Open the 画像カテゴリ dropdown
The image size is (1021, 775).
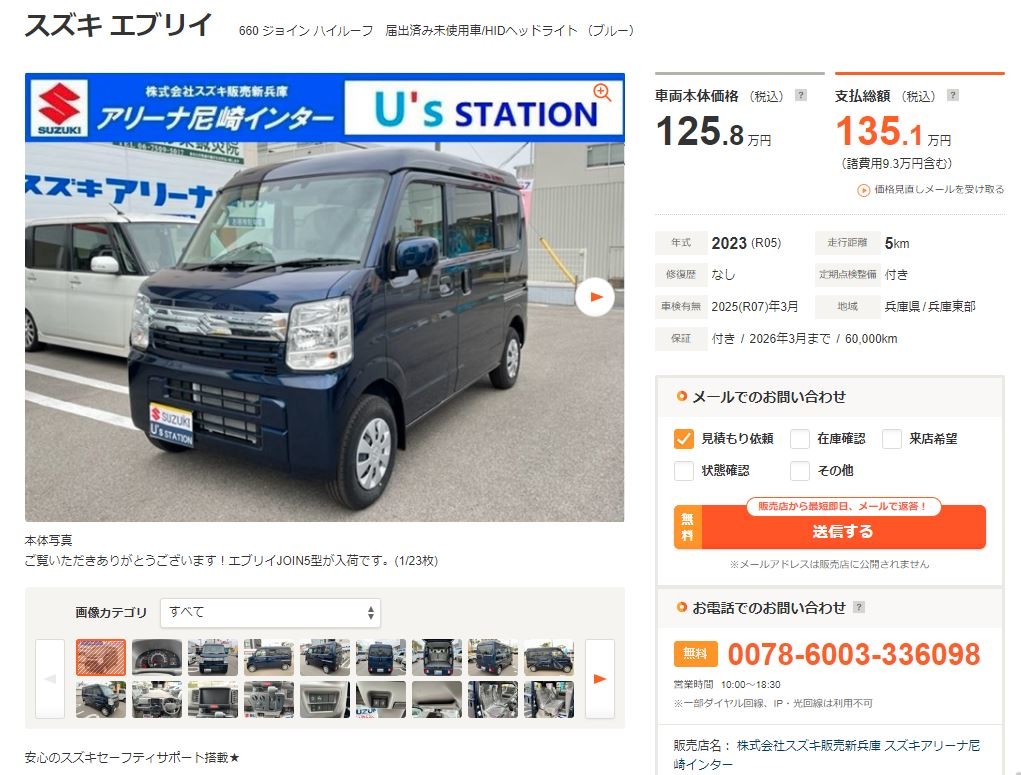[270, 612]
